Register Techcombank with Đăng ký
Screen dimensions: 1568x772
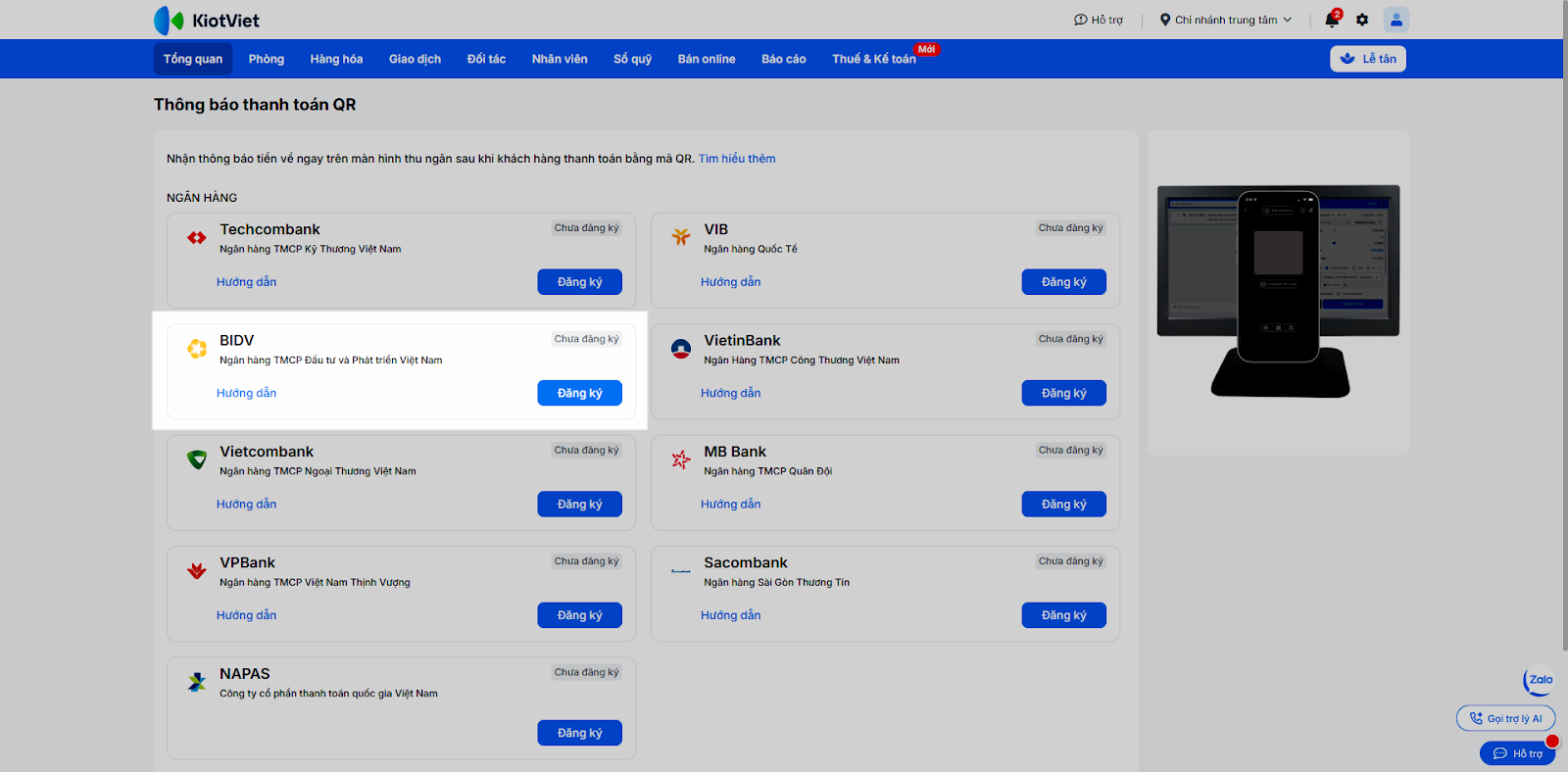click(x=580, y=282)
